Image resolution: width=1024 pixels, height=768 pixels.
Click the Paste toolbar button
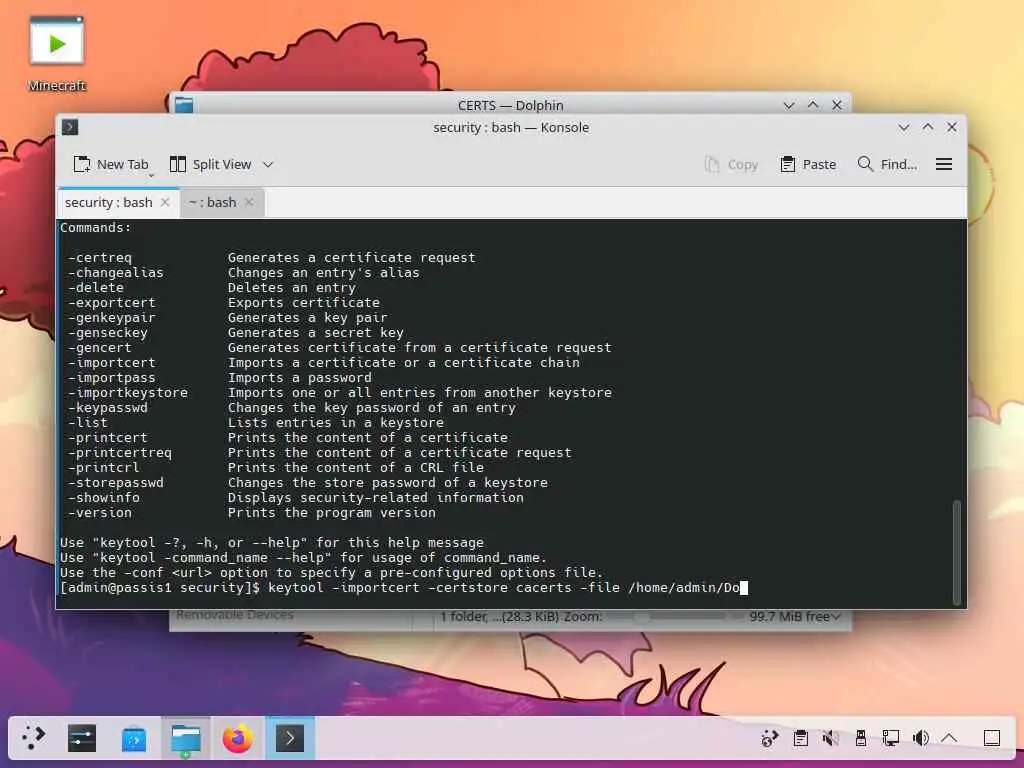pyautogui.click(x=808, y=165)
